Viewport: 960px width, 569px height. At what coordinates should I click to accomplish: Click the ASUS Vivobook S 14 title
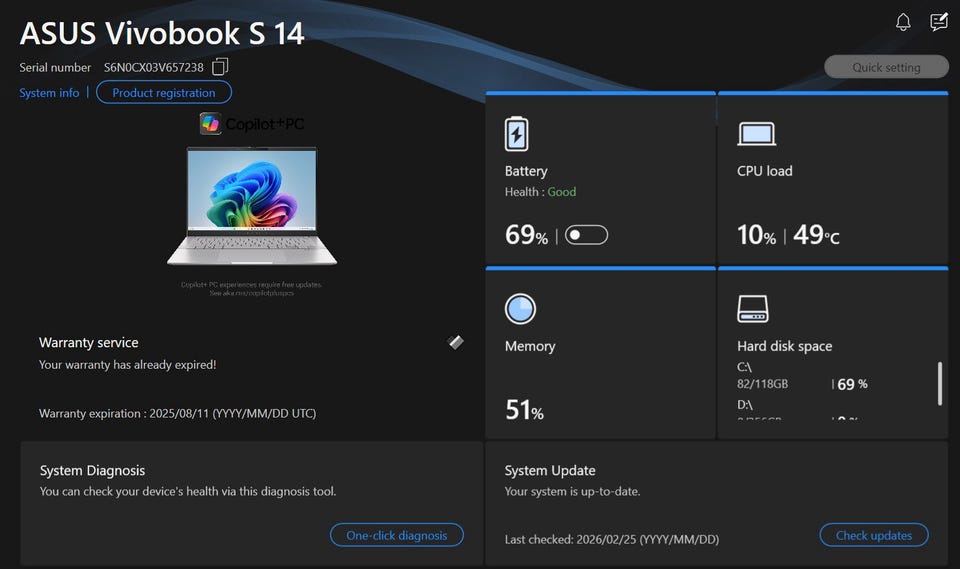click(x=162, y=33)
